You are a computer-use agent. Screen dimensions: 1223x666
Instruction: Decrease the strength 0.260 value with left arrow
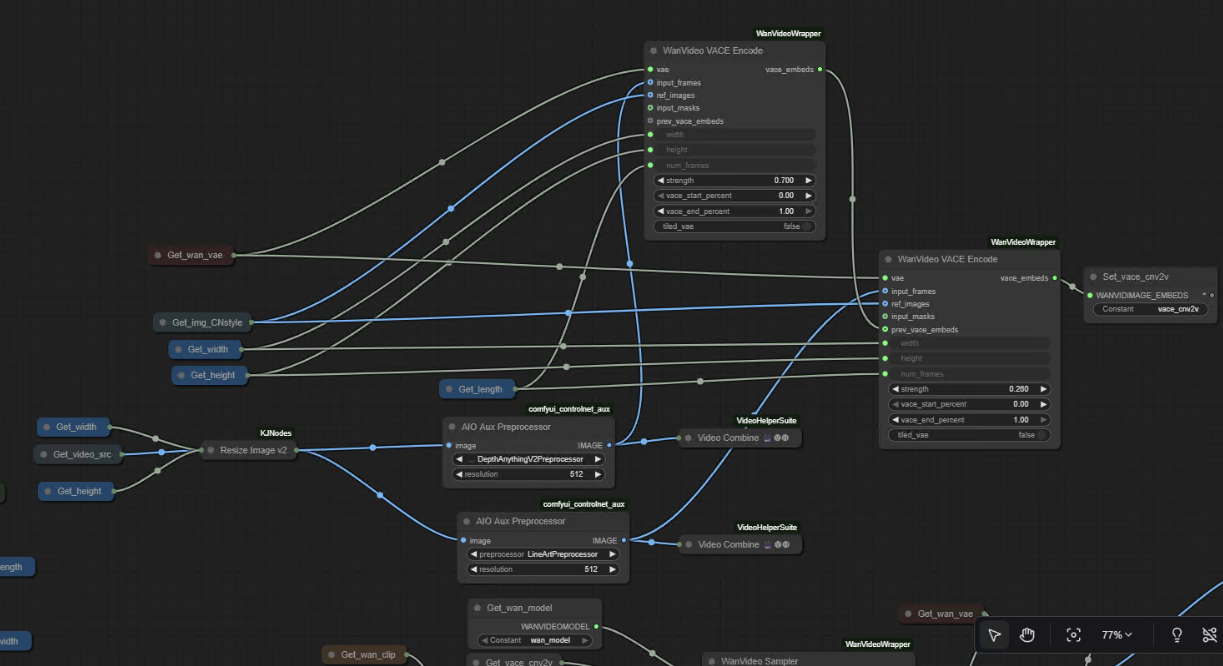[x=895, y=389]
